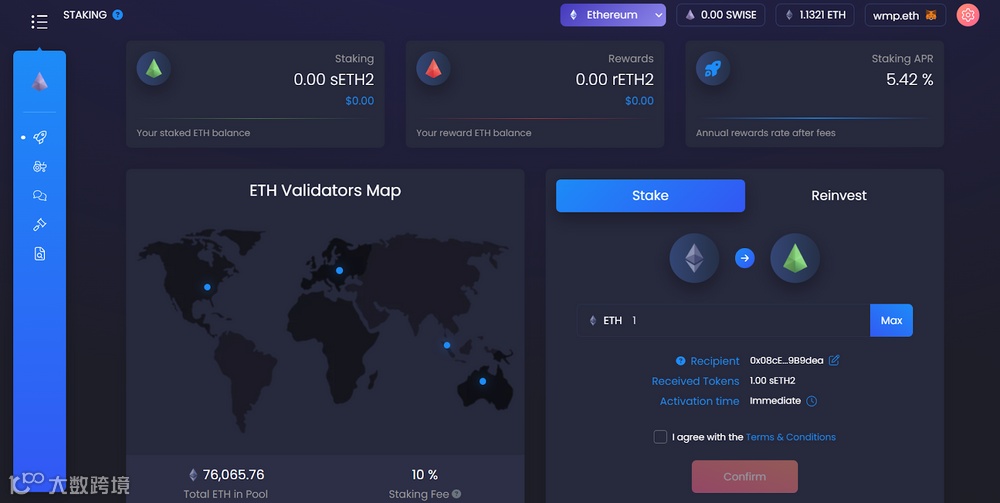1000x503 pixels.
Task: Open the wmp.eth wallet account button
Action: [x=905, y=15]
